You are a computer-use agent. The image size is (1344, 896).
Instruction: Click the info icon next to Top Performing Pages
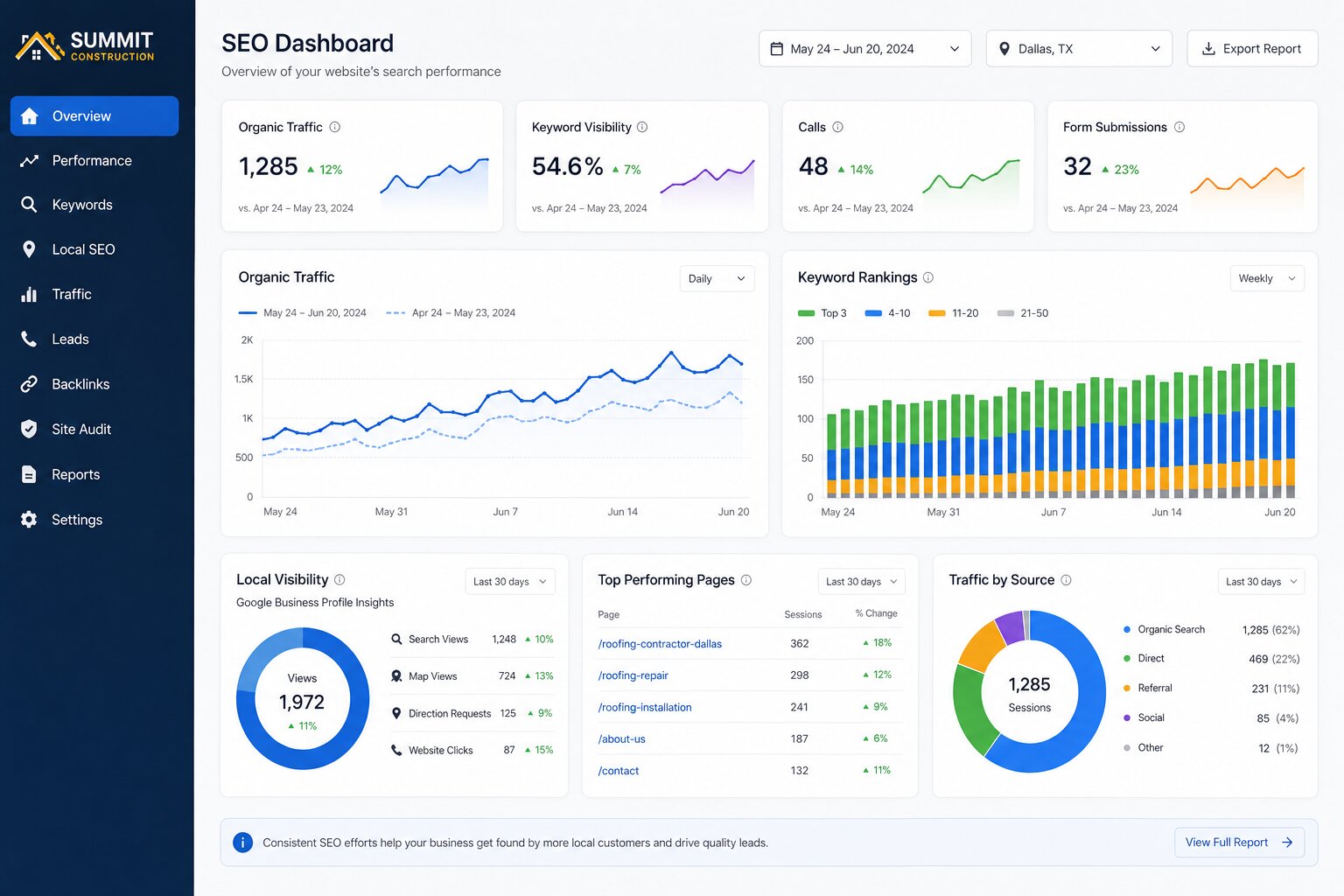[x=746, y=579]
